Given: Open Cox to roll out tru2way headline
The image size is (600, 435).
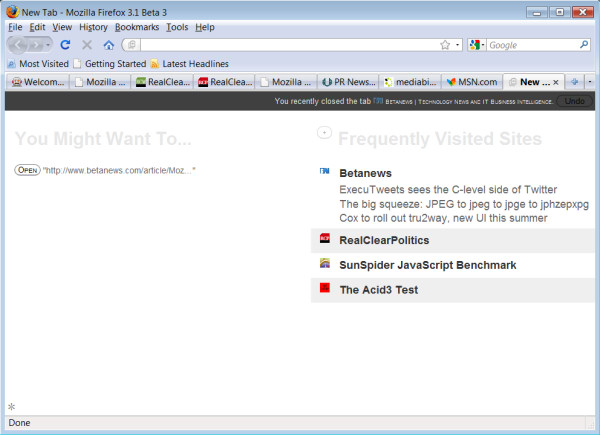Looking at the screenshot, I should 443,218.
